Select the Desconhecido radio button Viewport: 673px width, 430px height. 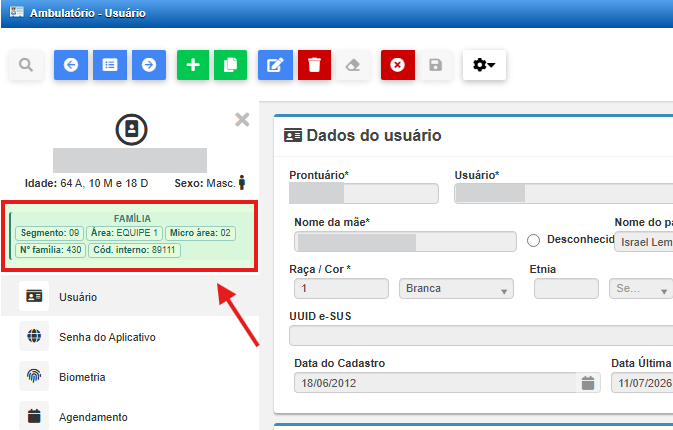(x=534, y=240)
